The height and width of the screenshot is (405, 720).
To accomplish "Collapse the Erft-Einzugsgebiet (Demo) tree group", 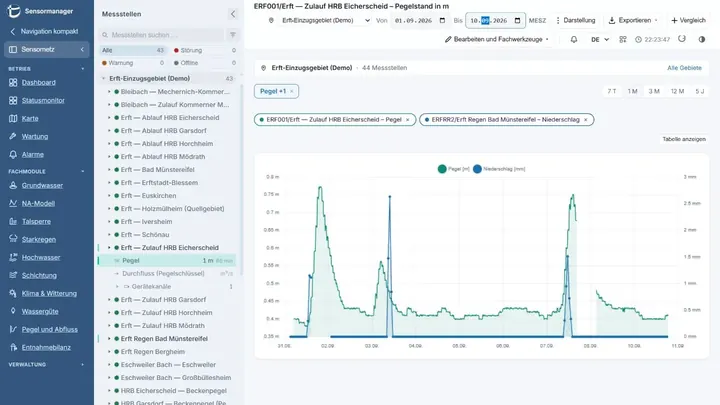I will [103, 79].
